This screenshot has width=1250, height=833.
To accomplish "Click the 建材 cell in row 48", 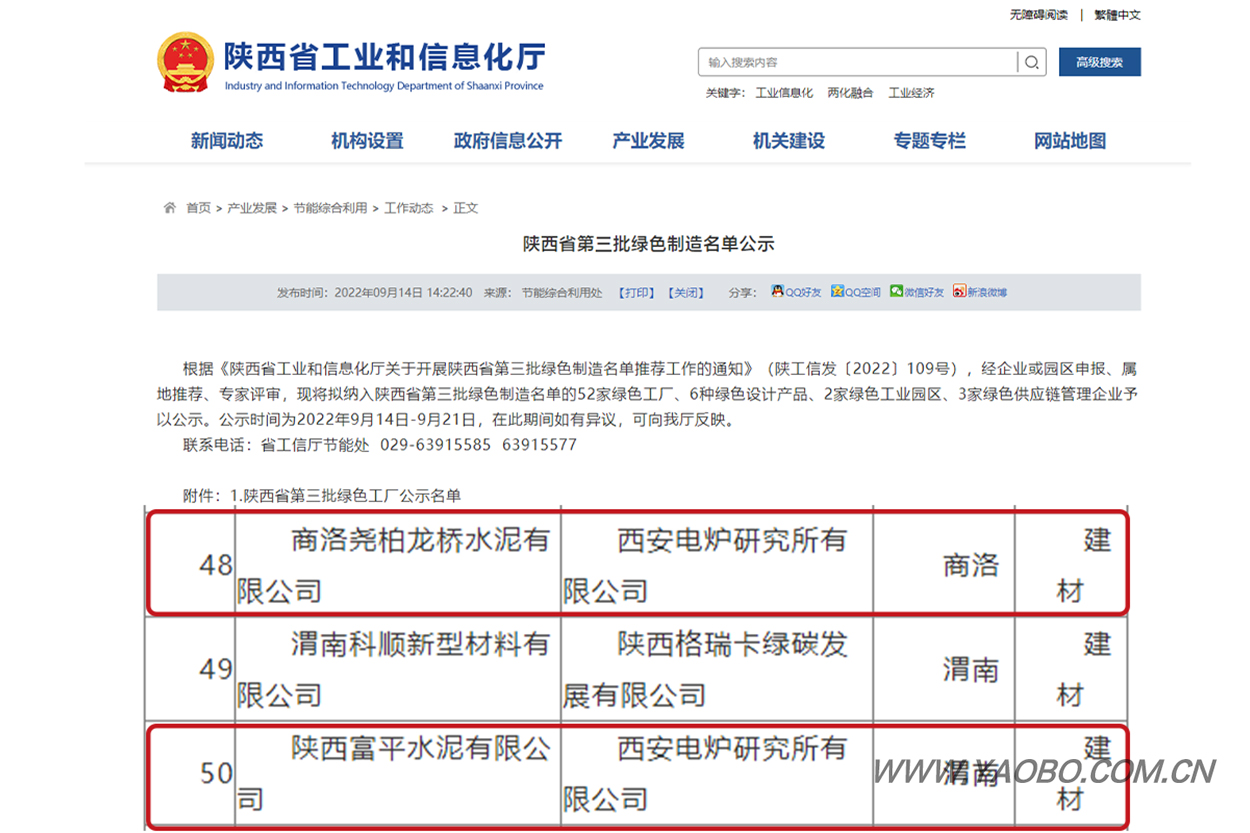I will [1071, 565].
